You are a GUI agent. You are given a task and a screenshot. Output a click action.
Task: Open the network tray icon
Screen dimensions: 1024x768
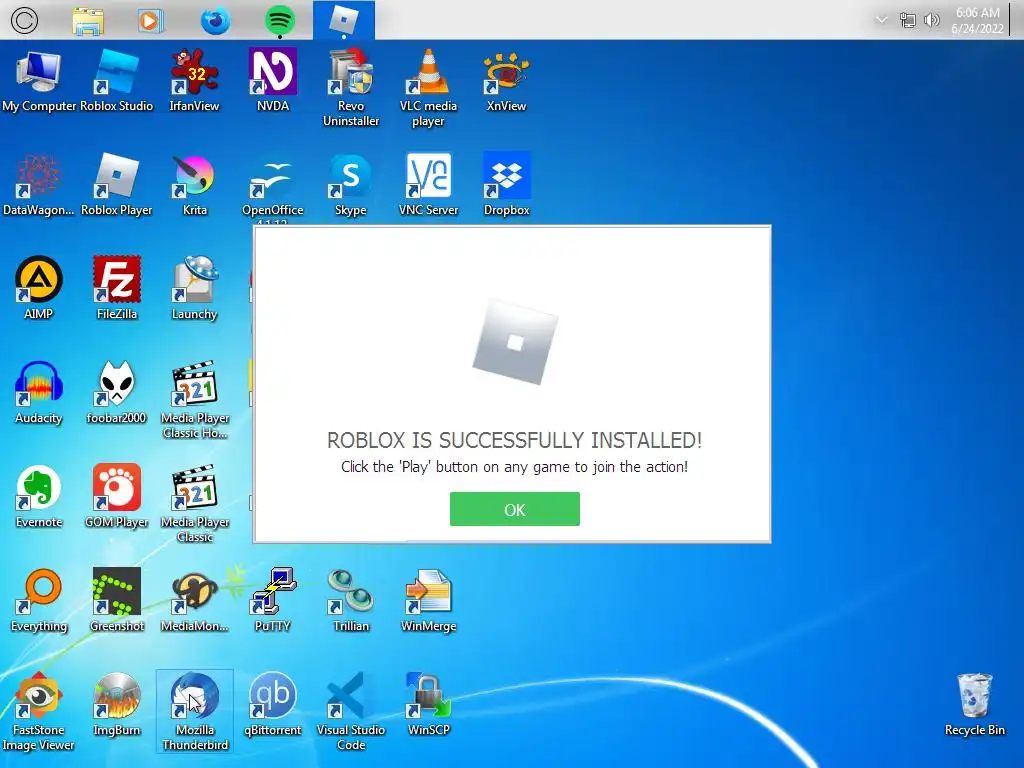pyautogui.click(x=907, y=20)
